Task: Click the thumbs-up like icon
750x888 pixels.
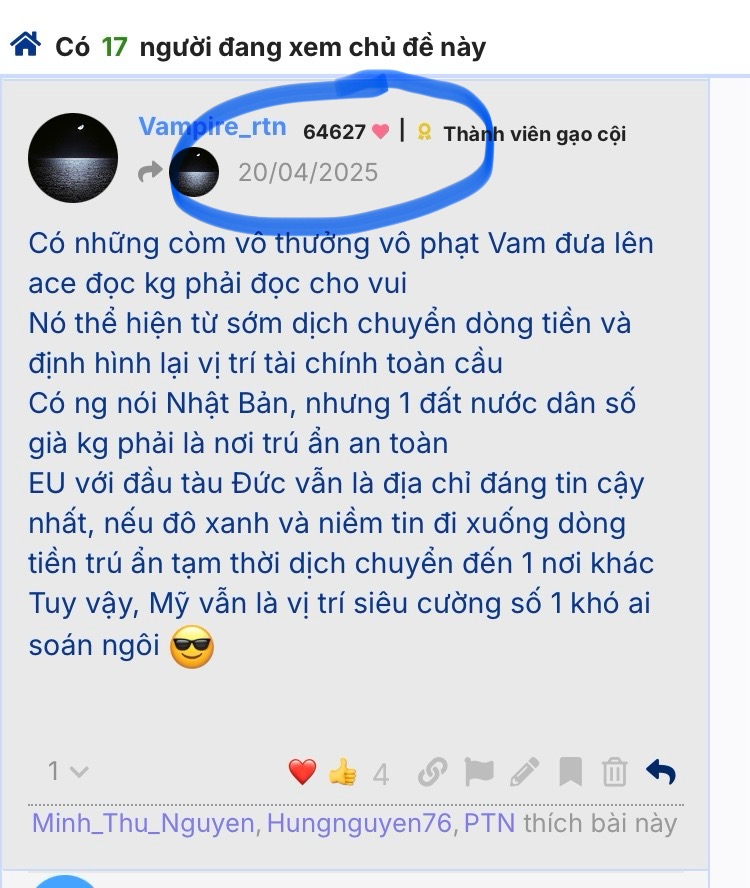Action: (x=342, y=772)
